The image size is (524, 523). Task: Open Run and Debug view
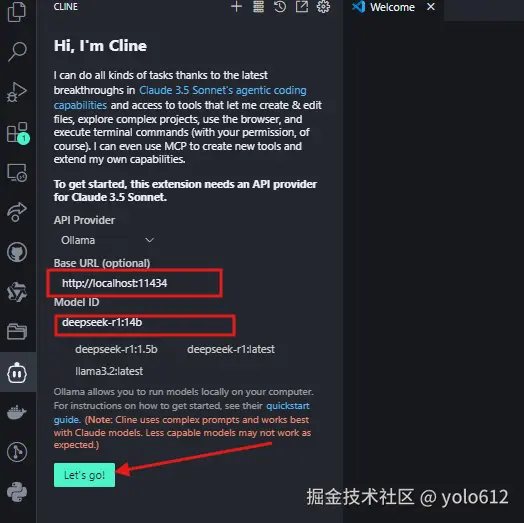[x=17, y=92]
